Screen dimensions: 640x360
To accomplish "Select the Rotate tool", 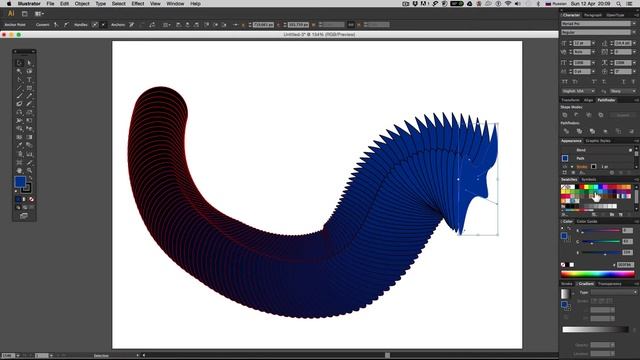I will click(19, 112).
